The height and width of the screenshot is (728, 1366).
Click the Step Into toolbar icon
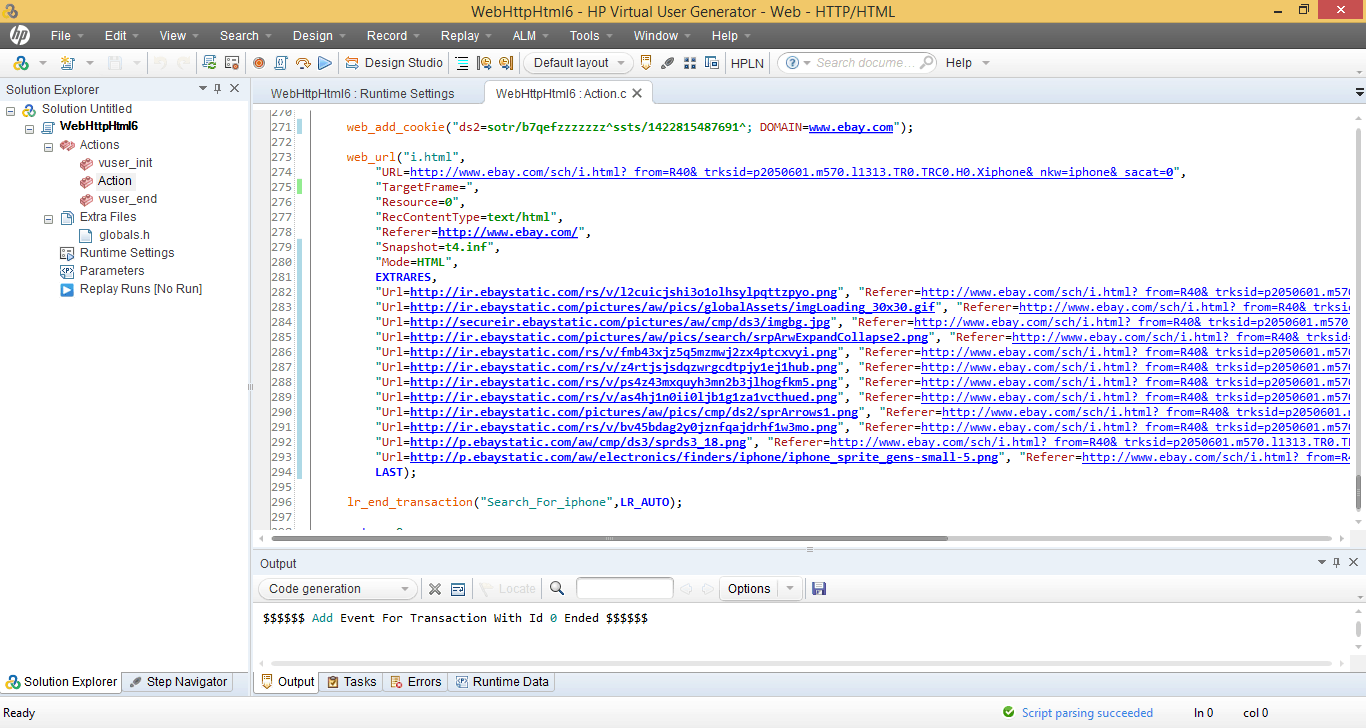pos(302,63)
